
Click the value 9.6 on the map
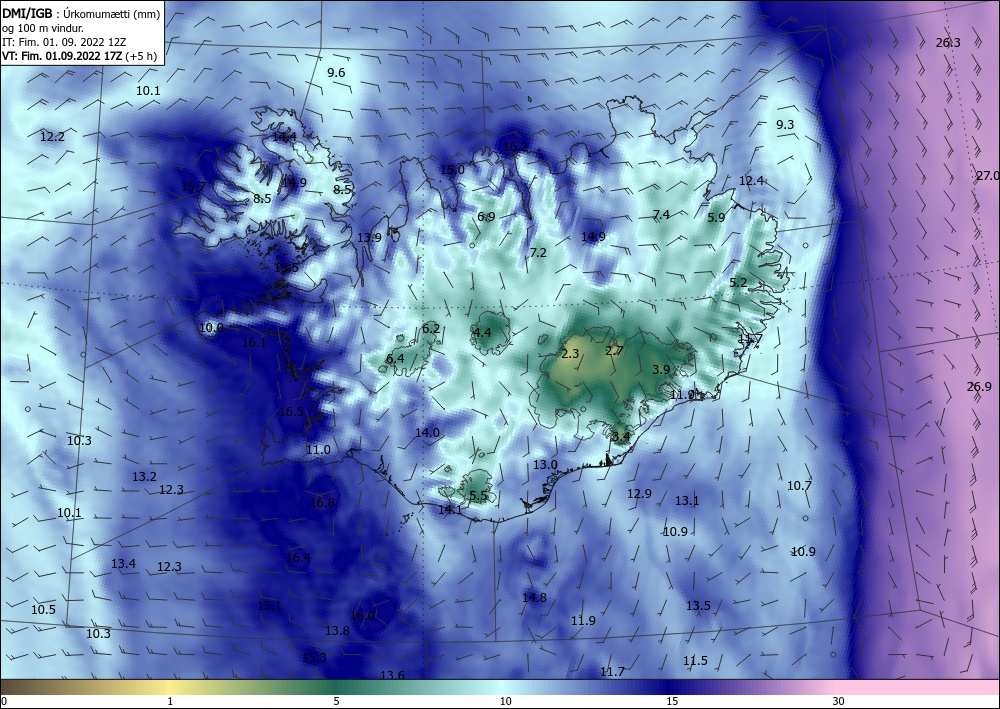(336, 73)
